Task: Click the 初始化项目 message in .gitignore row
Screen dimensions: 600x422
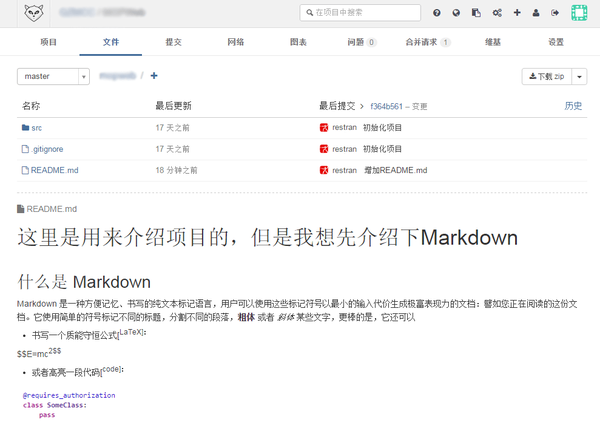Action: [382, 149]
